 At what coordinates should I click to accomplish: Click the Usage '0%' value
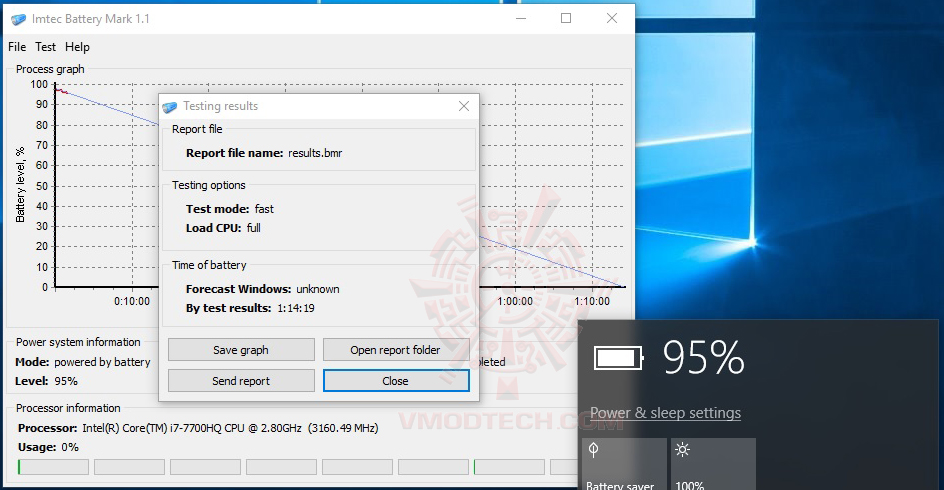70,447
